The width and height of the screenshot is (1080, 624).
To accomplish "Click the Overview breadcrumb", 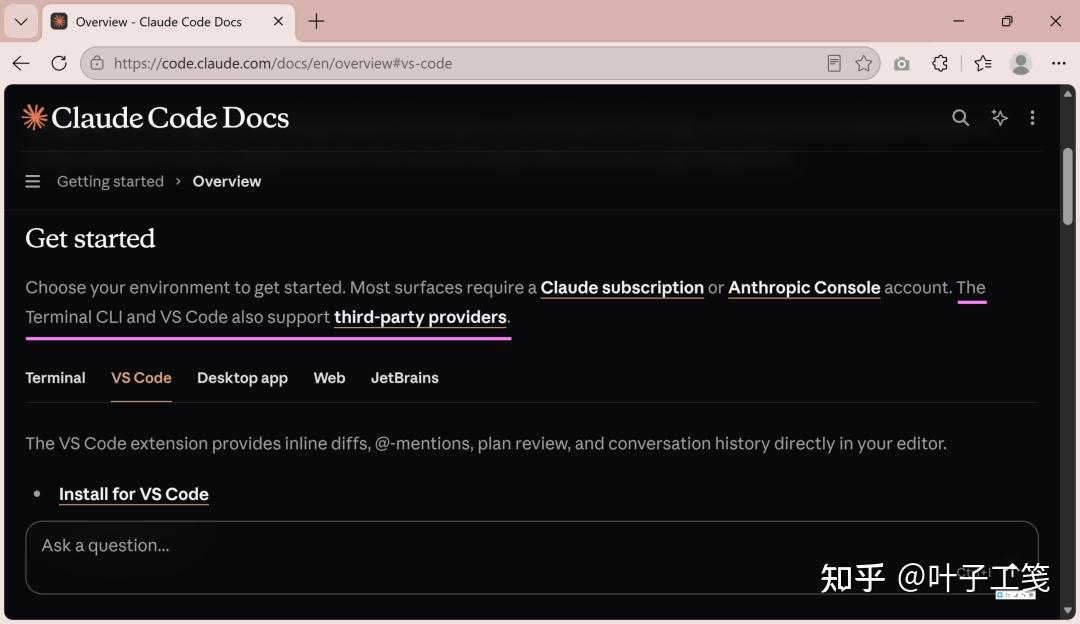I will (x=227, y=181).
